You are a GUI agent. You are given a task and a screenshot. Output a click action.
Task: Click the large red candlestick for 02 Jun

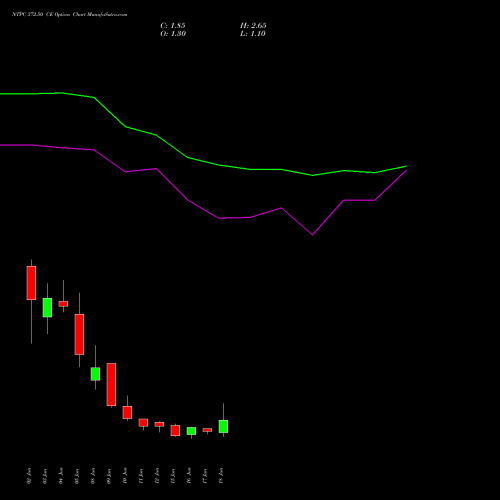pyautogui.click(x=31, y=283)
